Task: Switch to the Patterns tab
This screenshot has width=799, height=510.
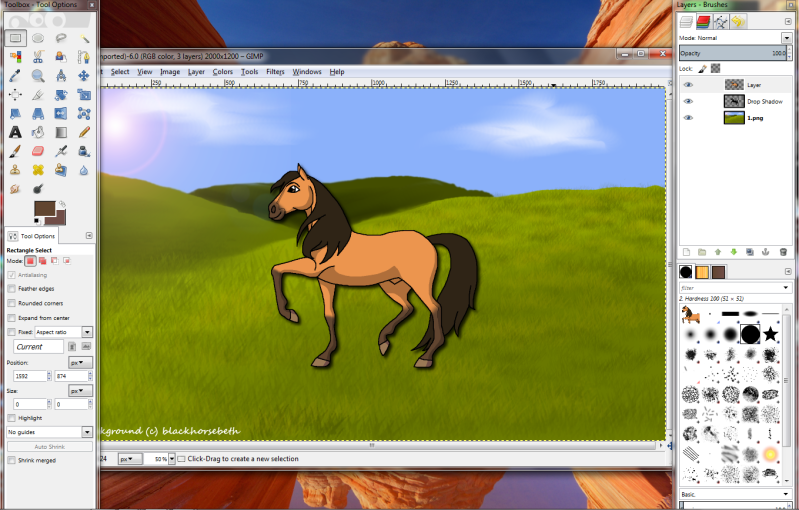Action: pyautogui.click(x=702, y=272)
